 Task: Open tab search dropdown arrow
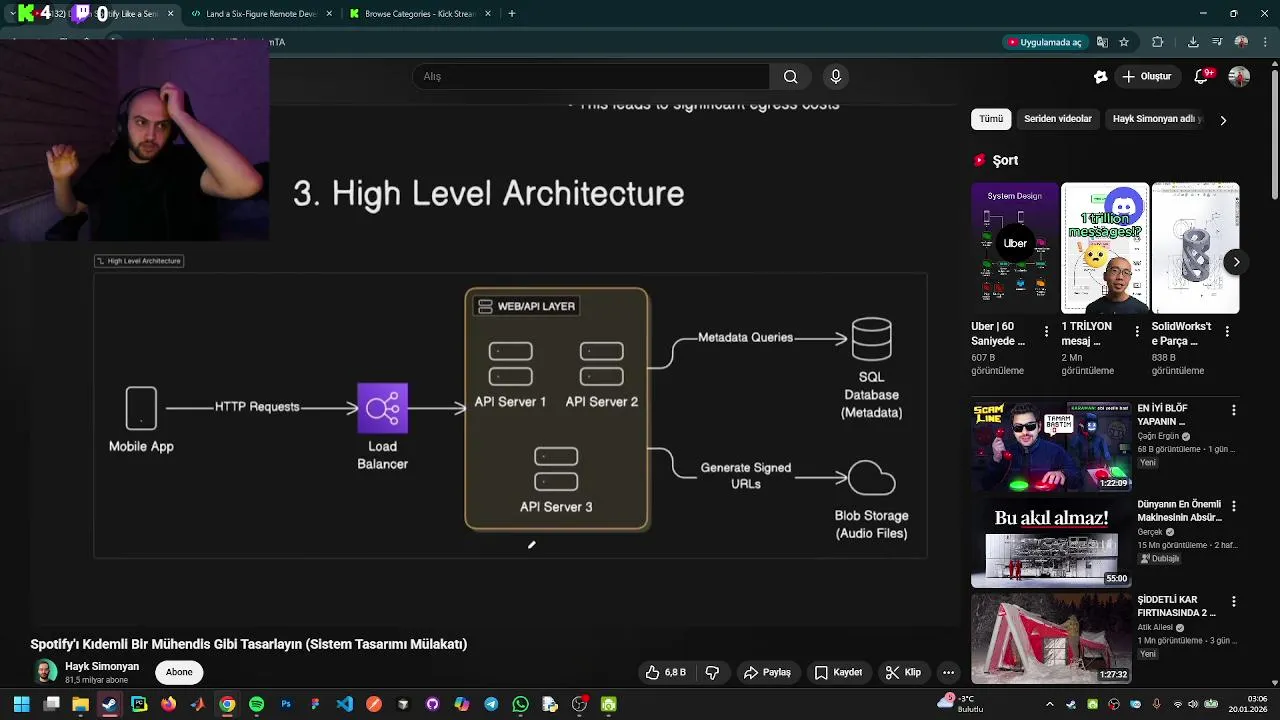10,14
